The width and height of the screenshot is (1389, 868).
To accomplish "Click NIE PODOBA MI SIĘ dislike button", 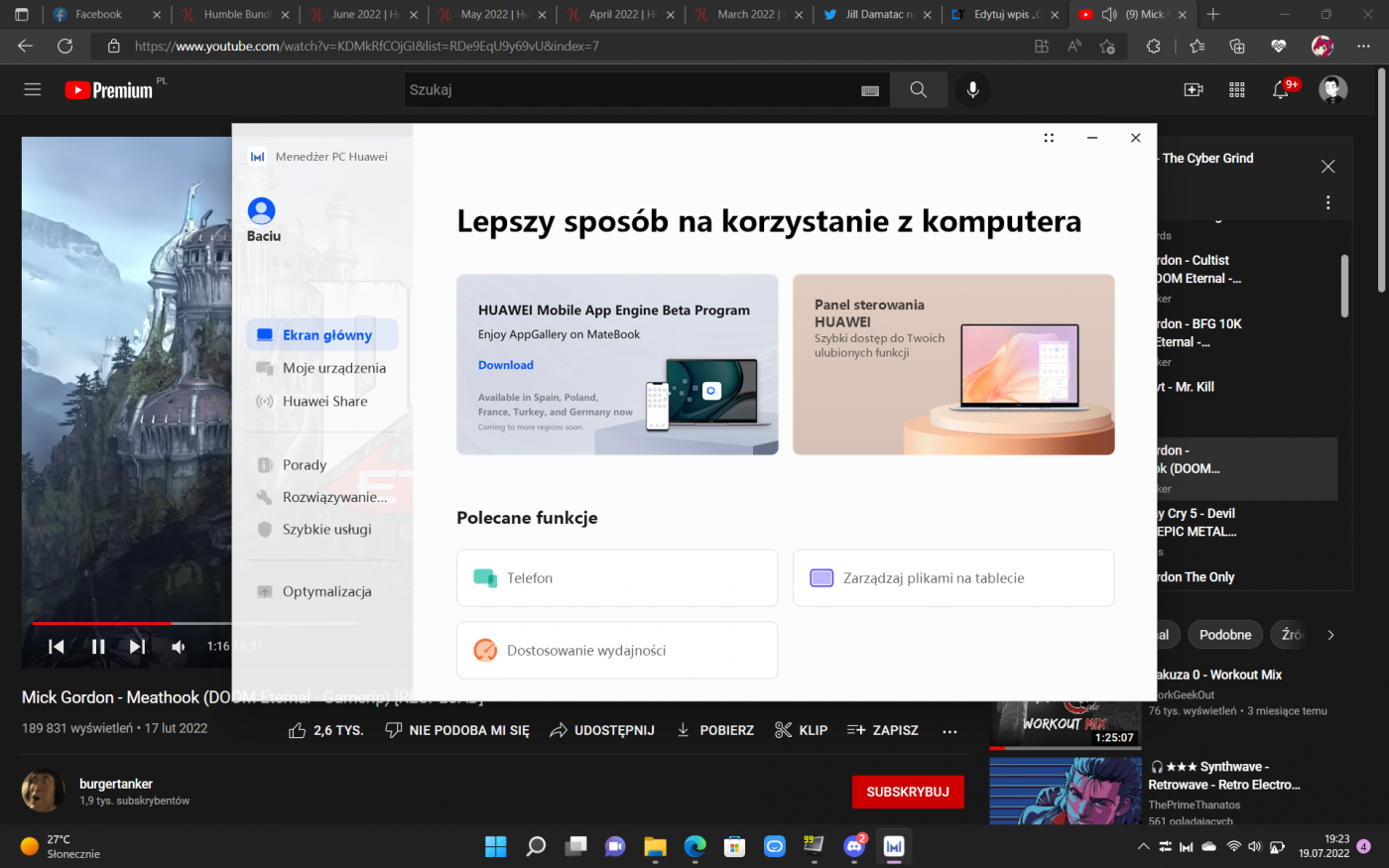I will pyautogui.click(x=457, y=730).
